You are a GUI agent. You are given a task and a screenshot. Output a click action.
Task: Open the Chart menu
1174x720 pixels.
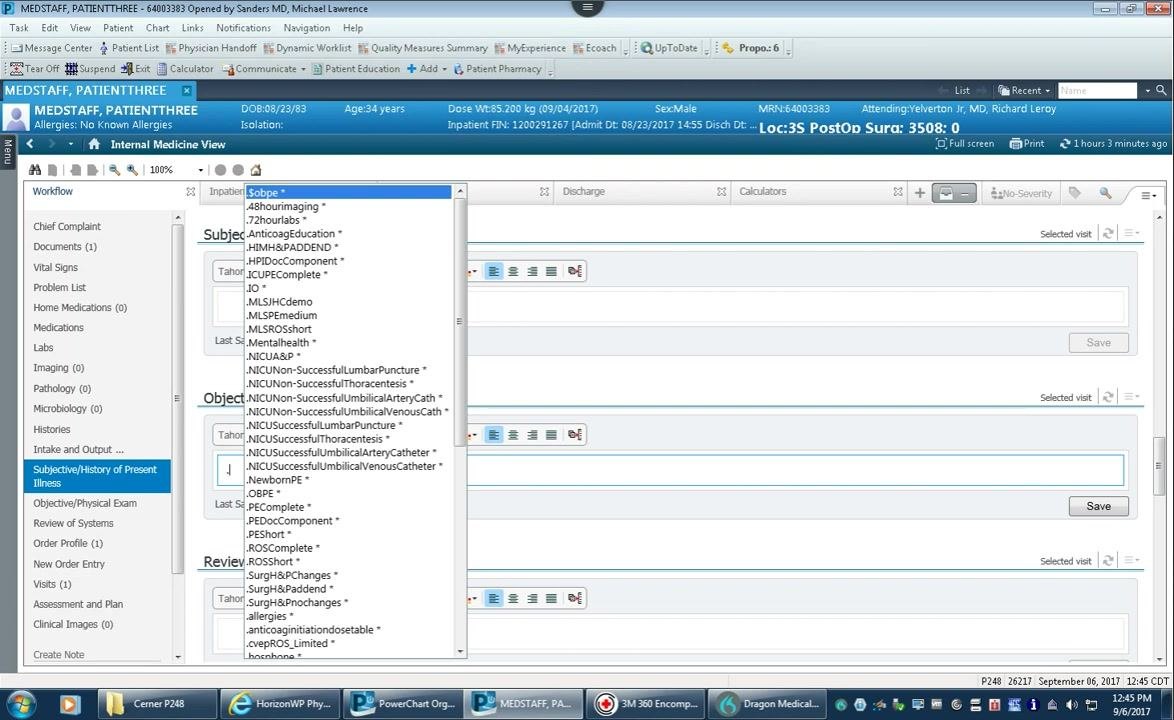click(157, 28)
